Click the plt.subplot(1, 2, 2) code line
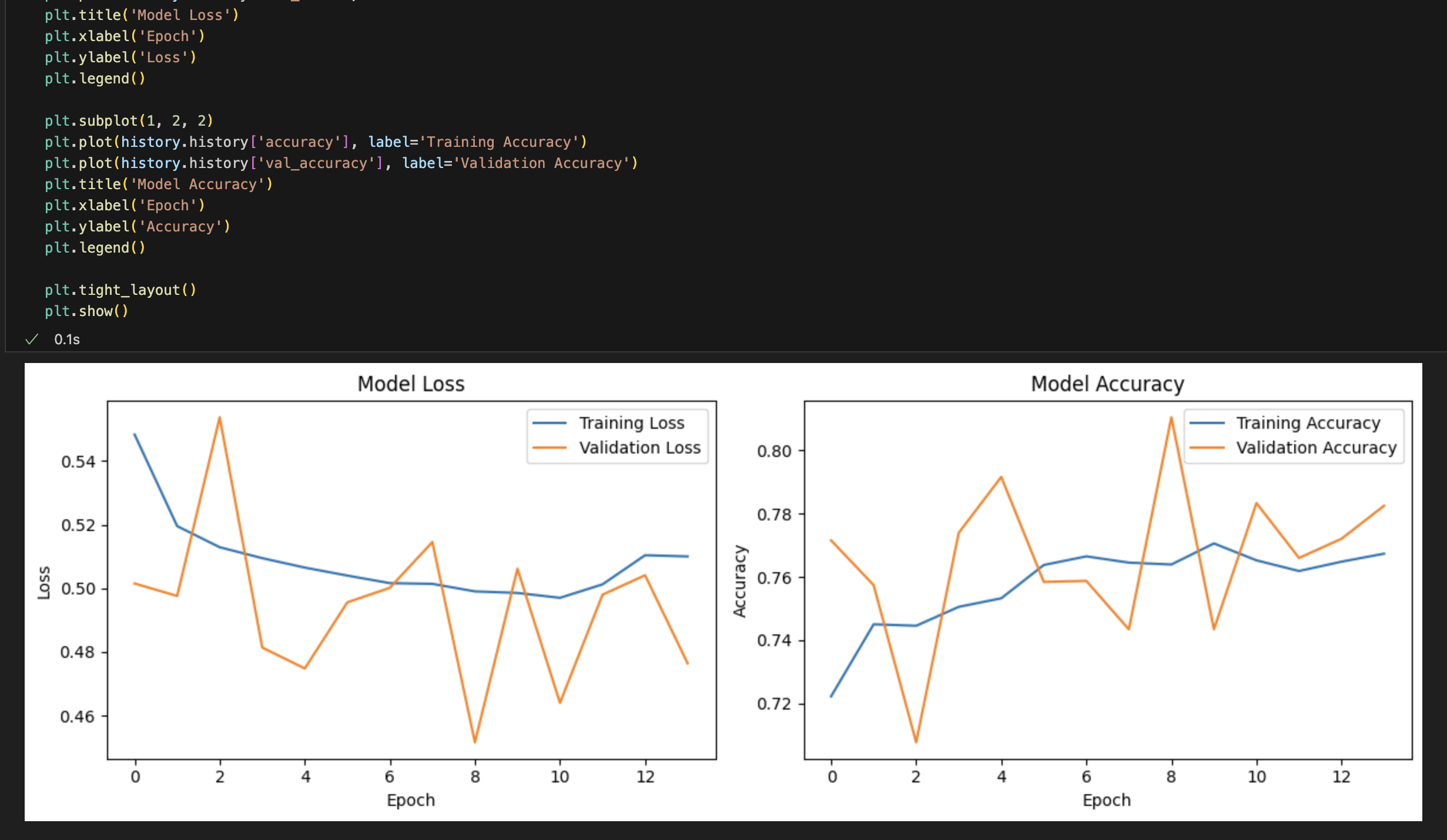The image size is (1447, 840). point(129,120)
